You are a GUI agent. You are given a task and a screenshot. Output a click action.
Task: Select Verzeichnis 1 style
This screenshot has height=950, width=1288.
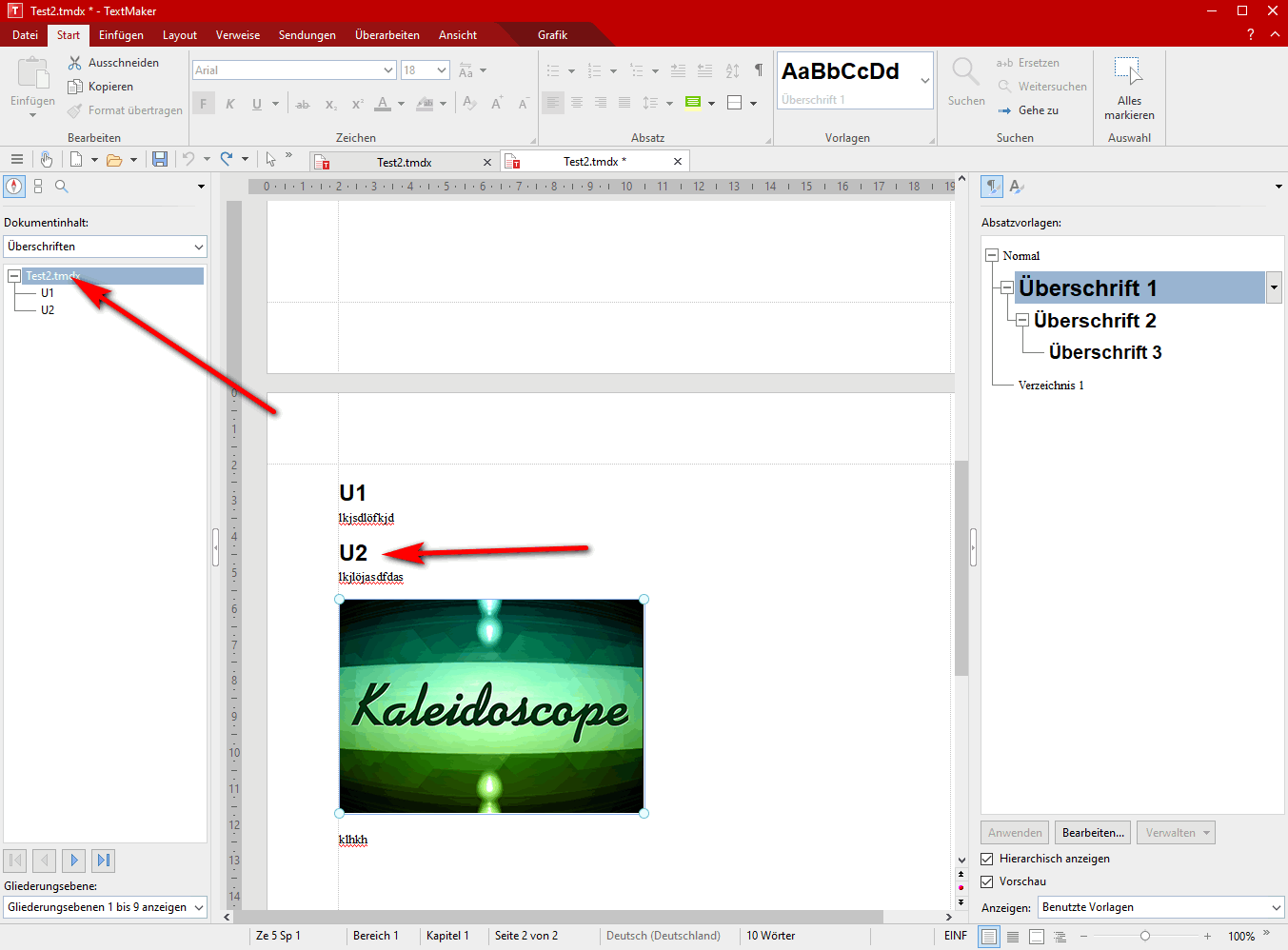1051,386
